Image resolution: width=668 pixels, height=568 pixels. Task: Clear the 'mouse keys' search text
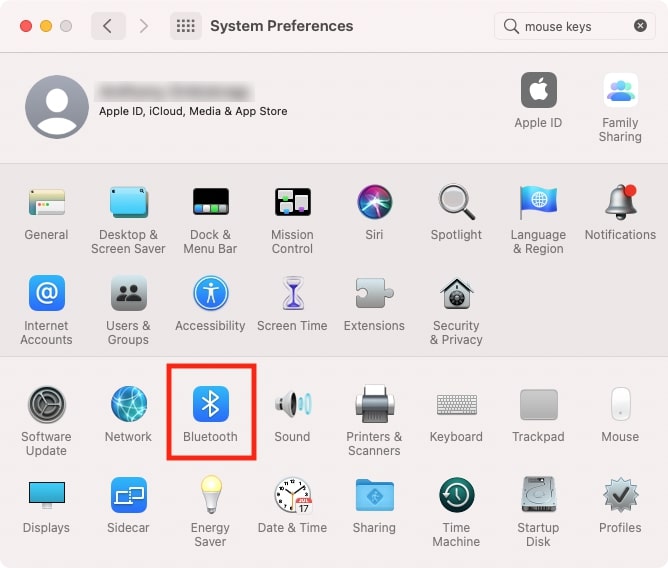click(640, 26)
